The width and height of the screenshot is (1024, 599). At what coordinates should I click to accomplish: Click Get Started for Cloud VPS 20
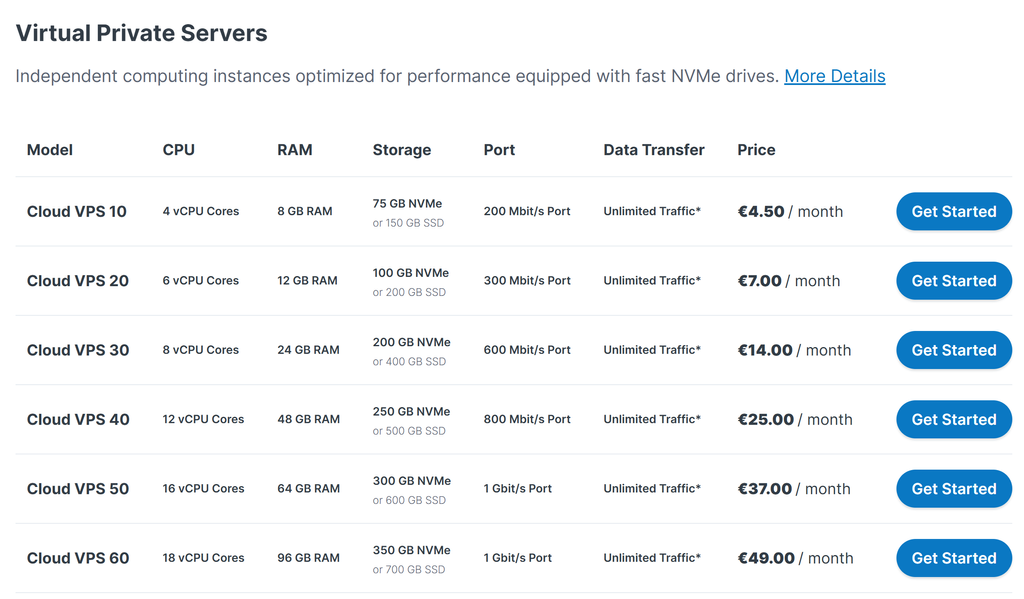[953, 281]
